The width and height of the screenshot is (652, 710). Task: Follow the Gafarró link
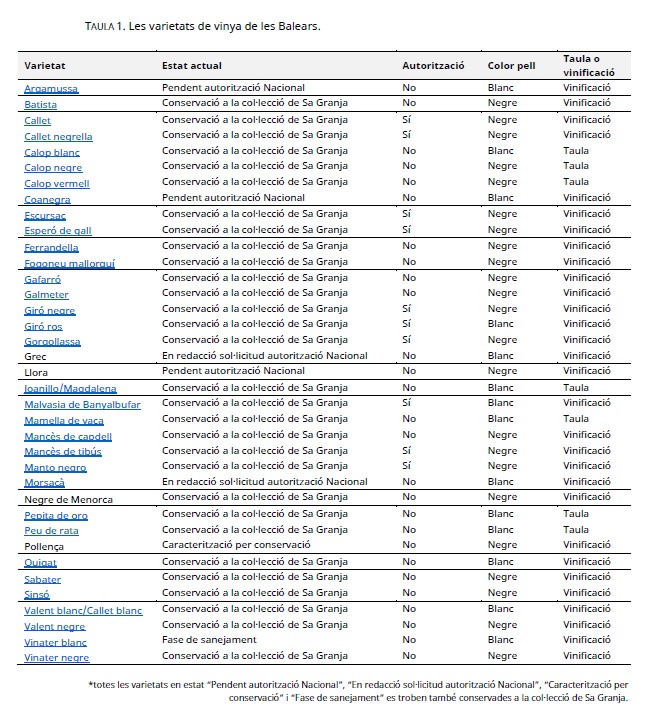[x=43, y=278]
